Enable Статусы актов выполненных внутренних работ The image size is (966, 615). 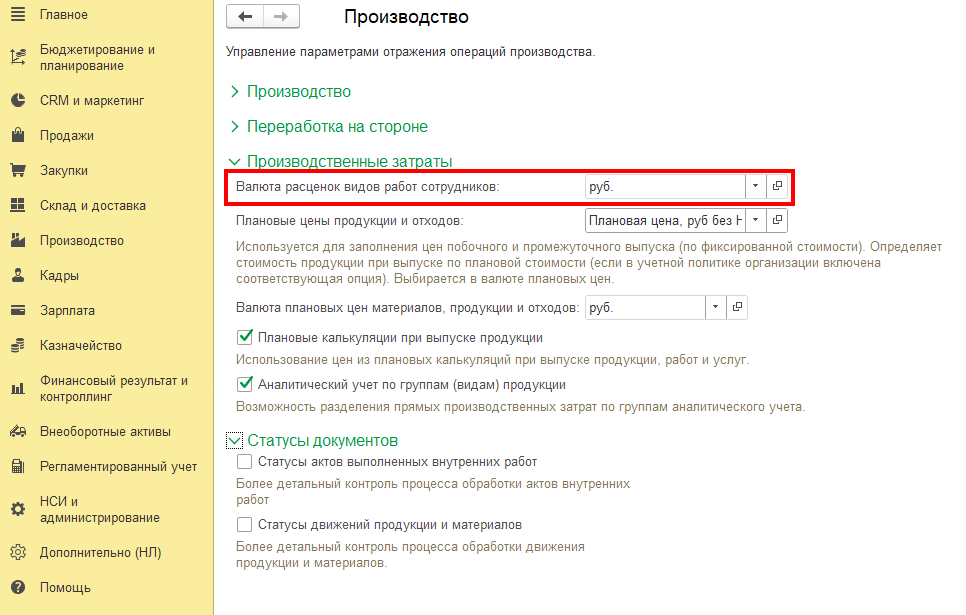pos(245,462)
